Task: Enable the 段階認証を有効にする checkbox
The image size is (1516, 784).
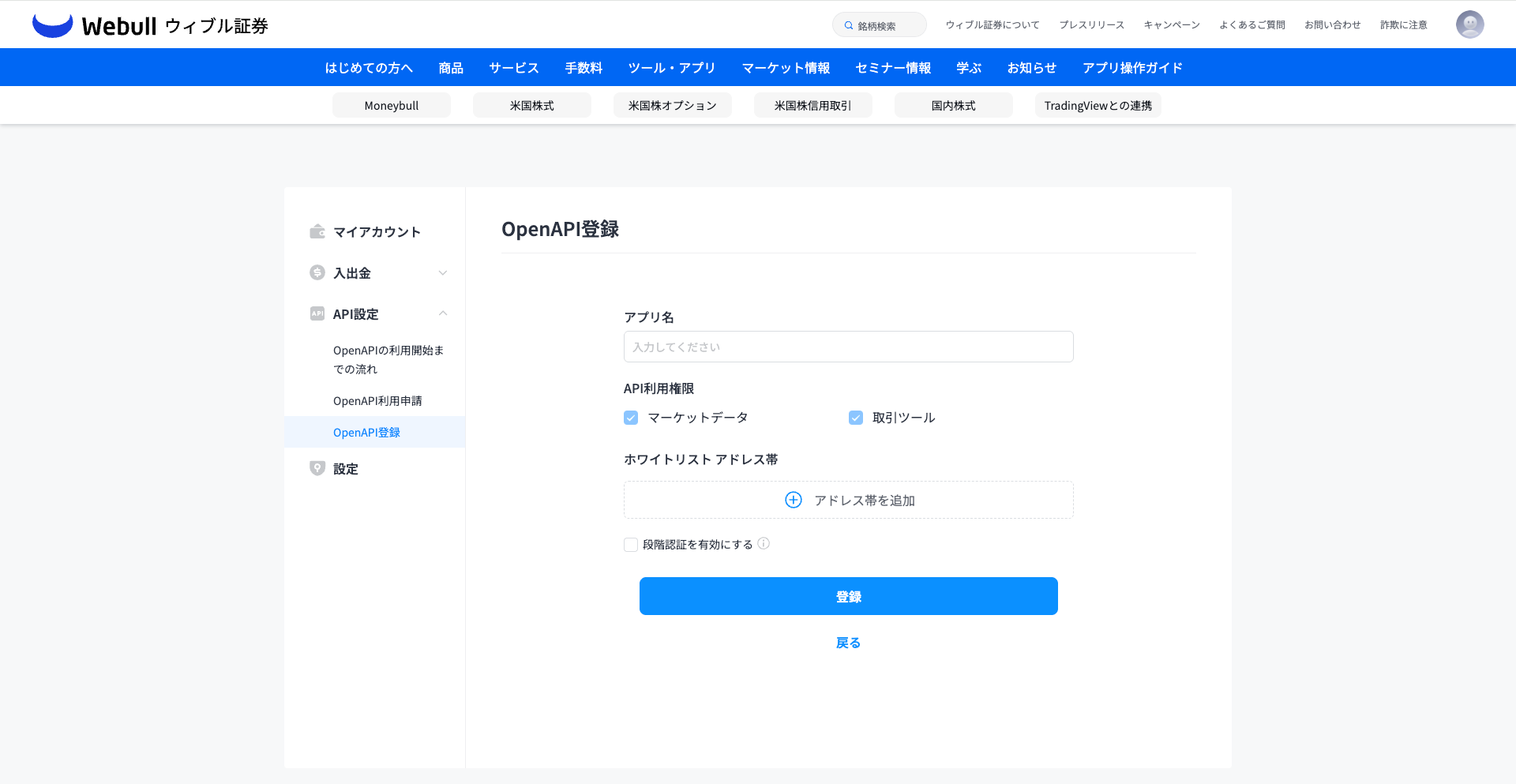Action: pyautogui.click(x=631, y=545)
